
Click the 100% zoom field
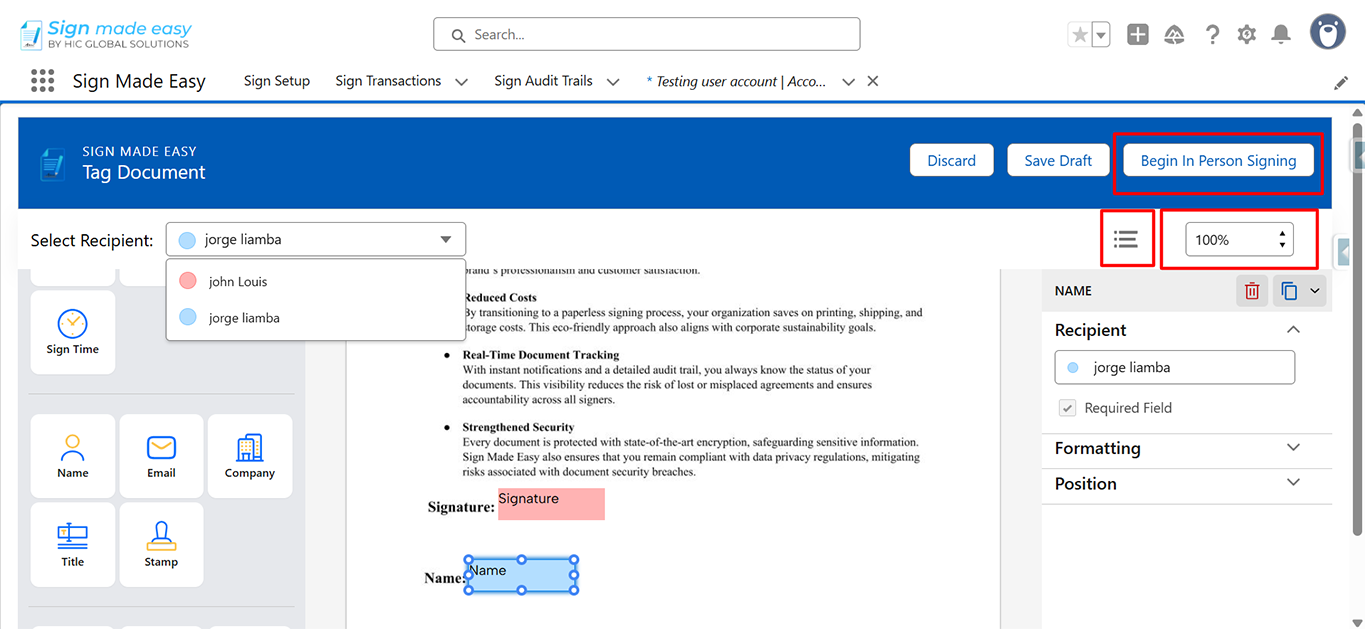pyautogui.click(x=1239, y=240)
